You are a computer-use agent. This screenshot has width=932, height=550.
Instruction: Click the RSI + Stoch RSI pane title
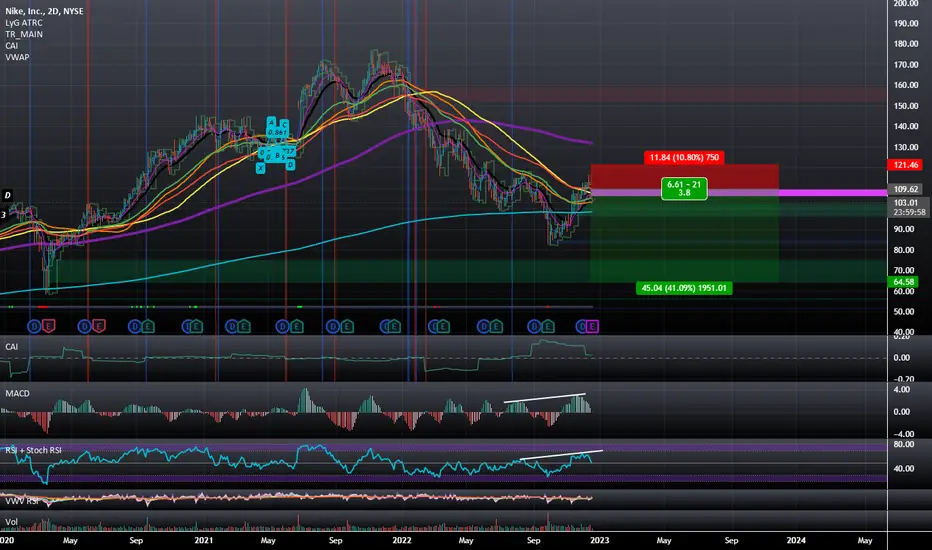point(33,450)
